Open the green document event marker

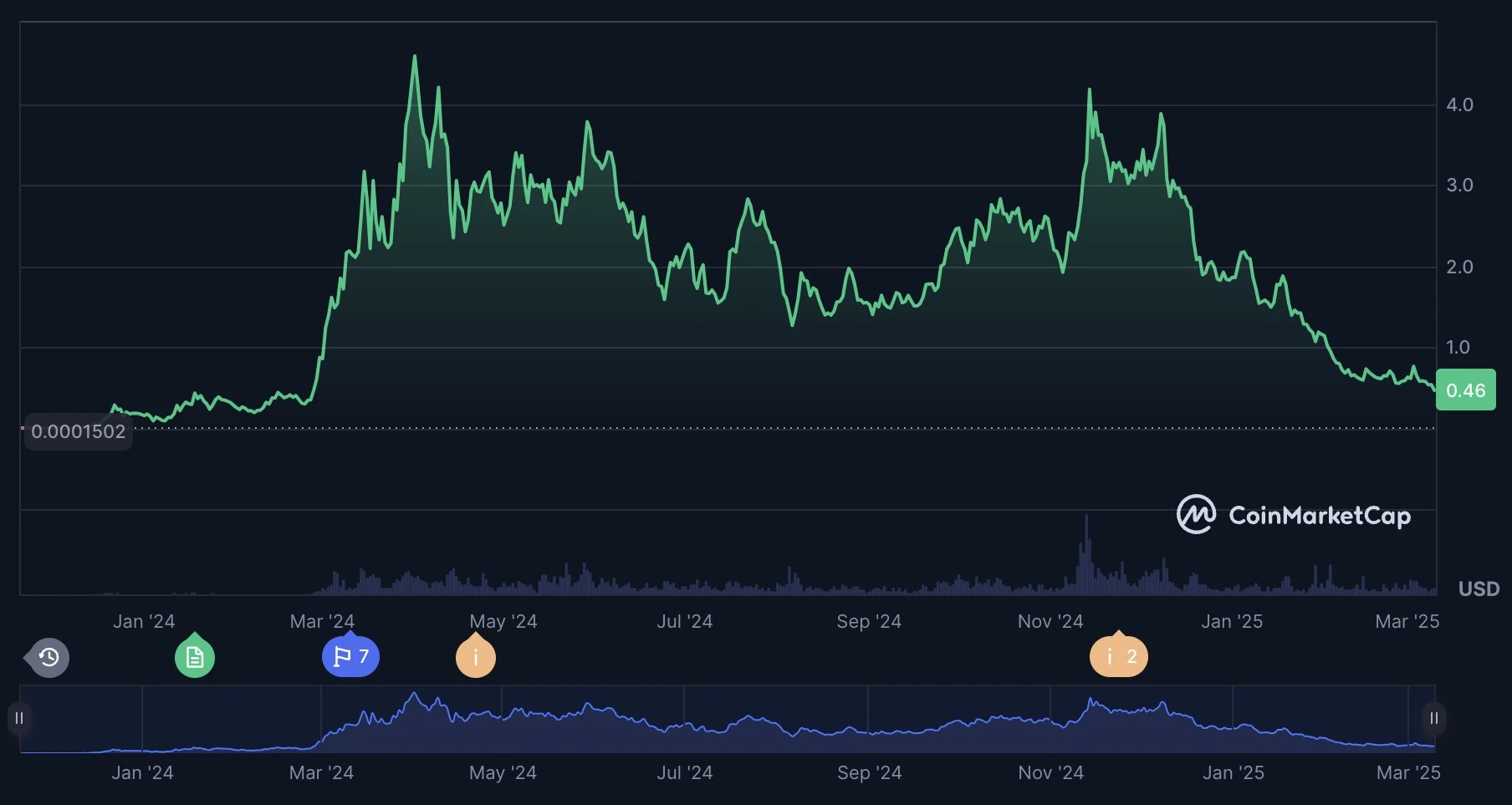click(x=195, y=658)
